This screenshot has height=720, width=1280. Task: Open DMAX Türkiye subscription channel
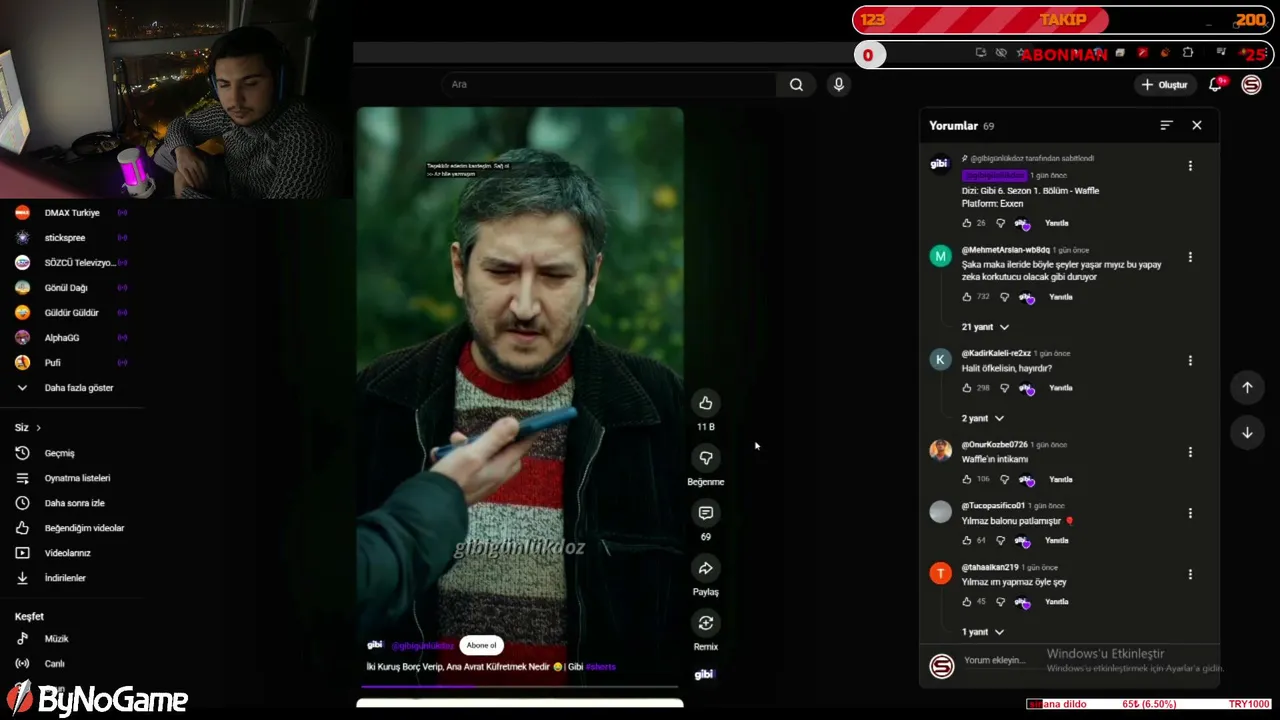(x=71, y=213)
